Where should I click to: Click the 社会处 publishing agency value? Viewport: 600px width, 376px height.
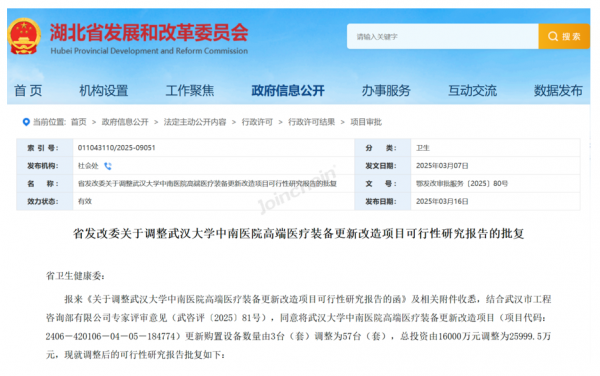(x=88, y=166)
